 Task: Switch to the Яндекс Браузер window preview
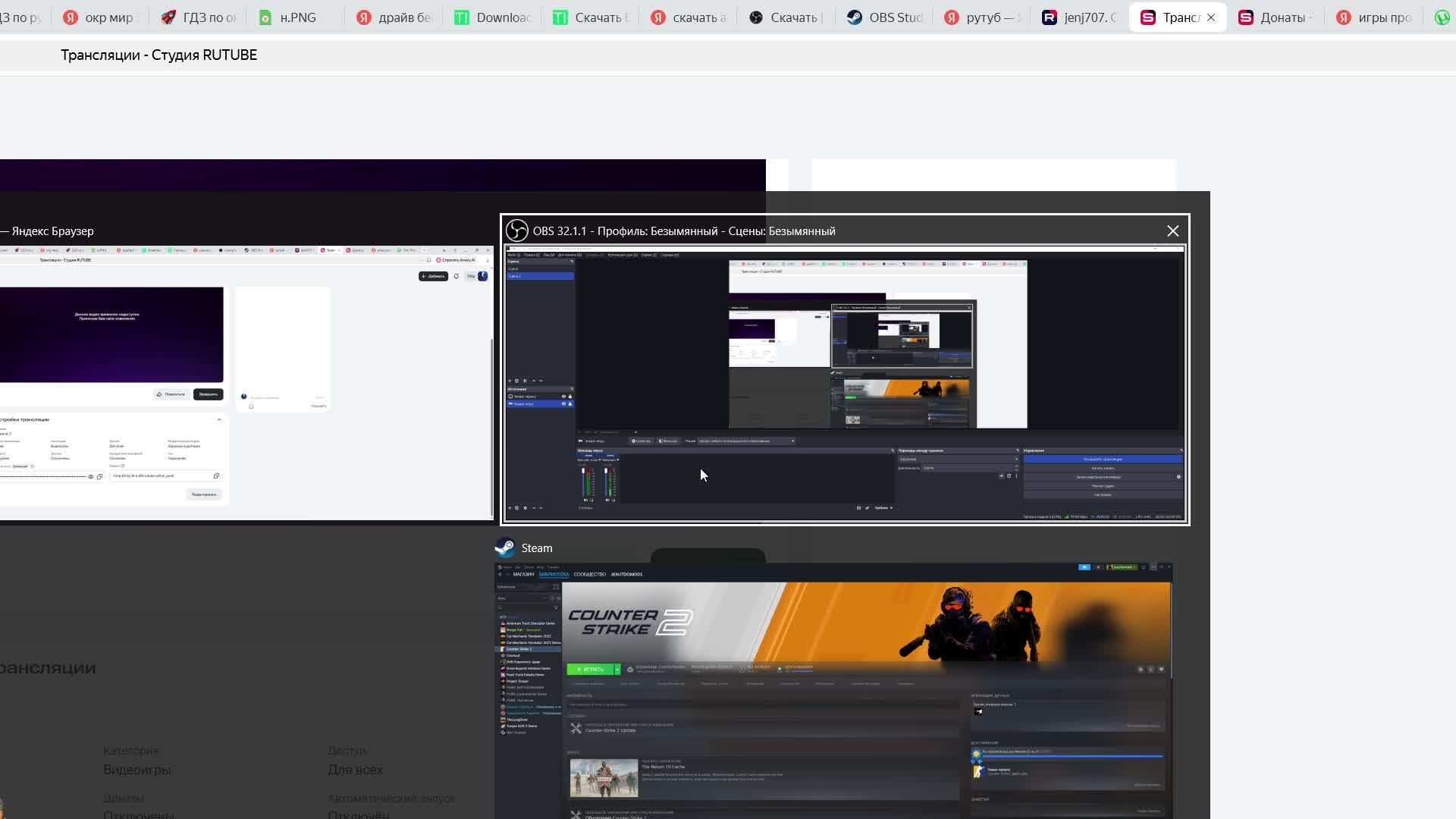point(246,383)
